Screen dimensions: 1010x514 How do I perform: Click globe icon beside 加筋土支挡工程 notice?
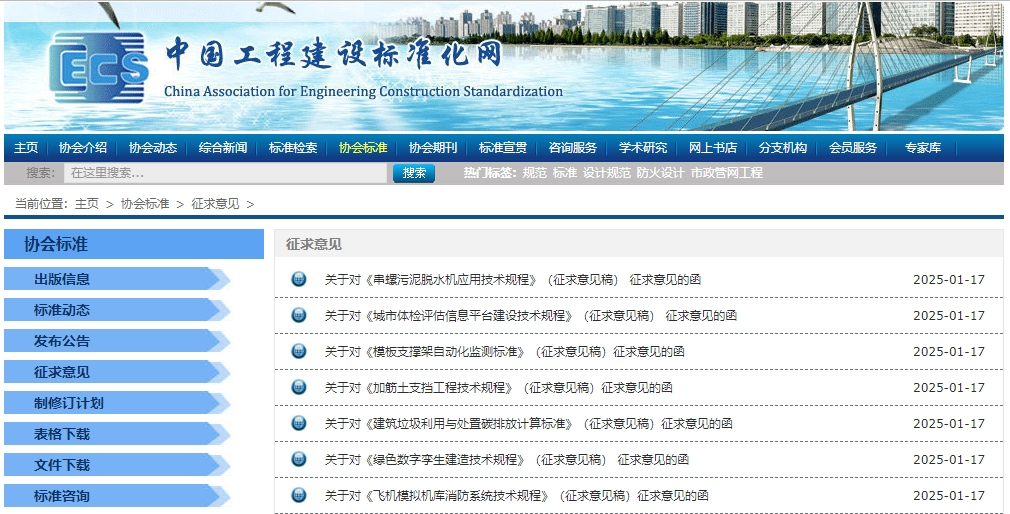pos(298,387)
